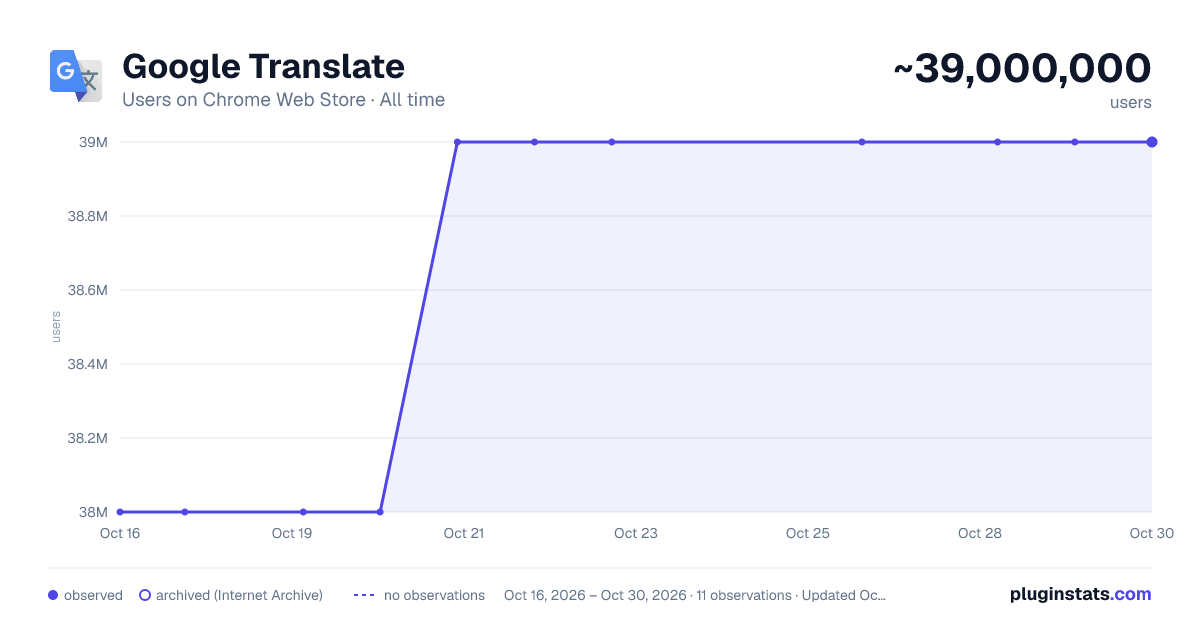Click the first 39M data point at Oct 21
This screenshot has height=630, width=1200.
[x=457, y=142]
